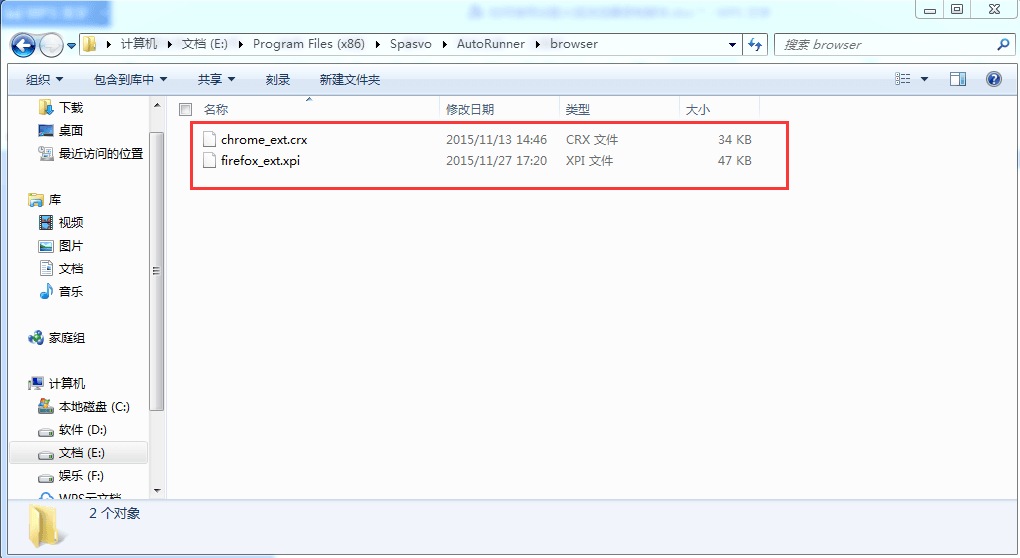This screenshot has height=558, width=1020.
Task: Click the 音乐 music note icon
Action: point(46,291)
